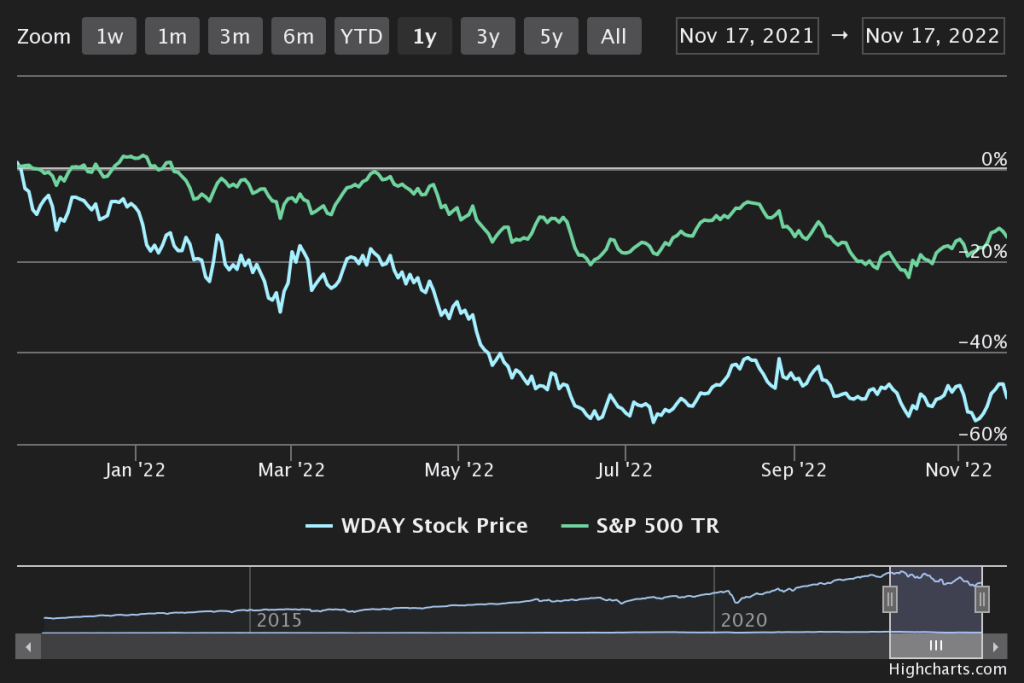Set zoom range to 1w
The height and width of the screenshot is (683, 1024).
[109, 37]
